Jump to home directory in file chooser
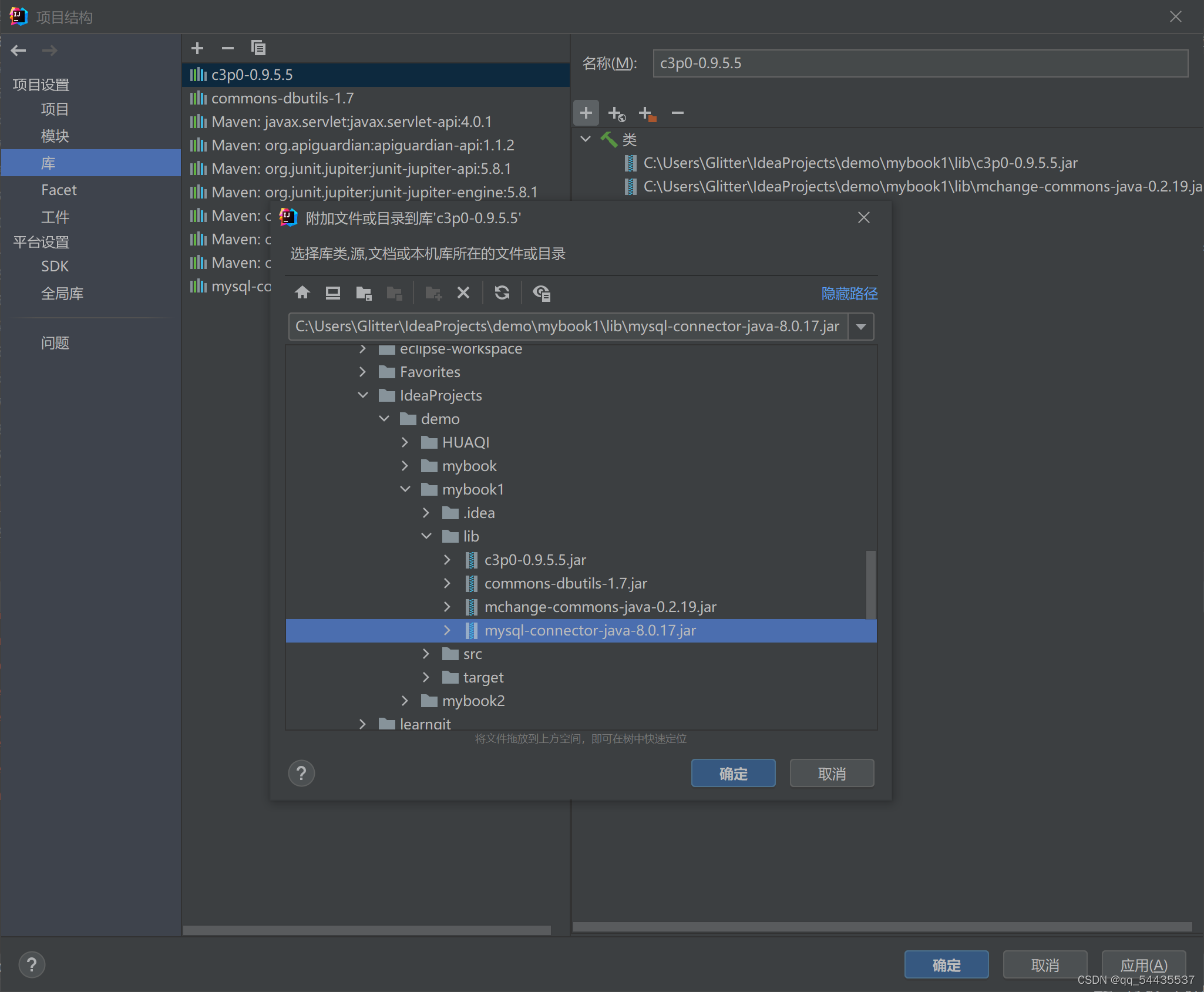The image size is (1204, 992). pos(302,292)
